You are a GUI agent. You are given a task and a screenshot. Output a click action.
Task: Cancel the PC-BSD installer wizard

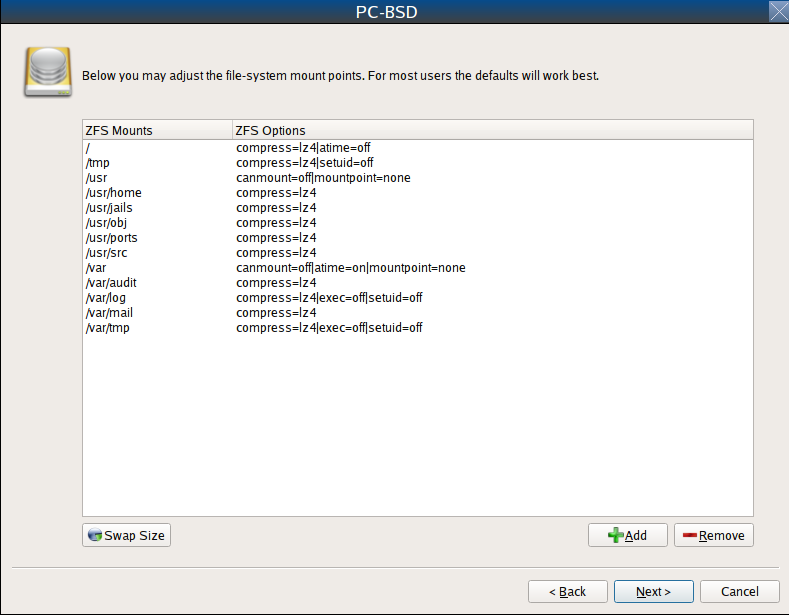[x=740, y=591]
